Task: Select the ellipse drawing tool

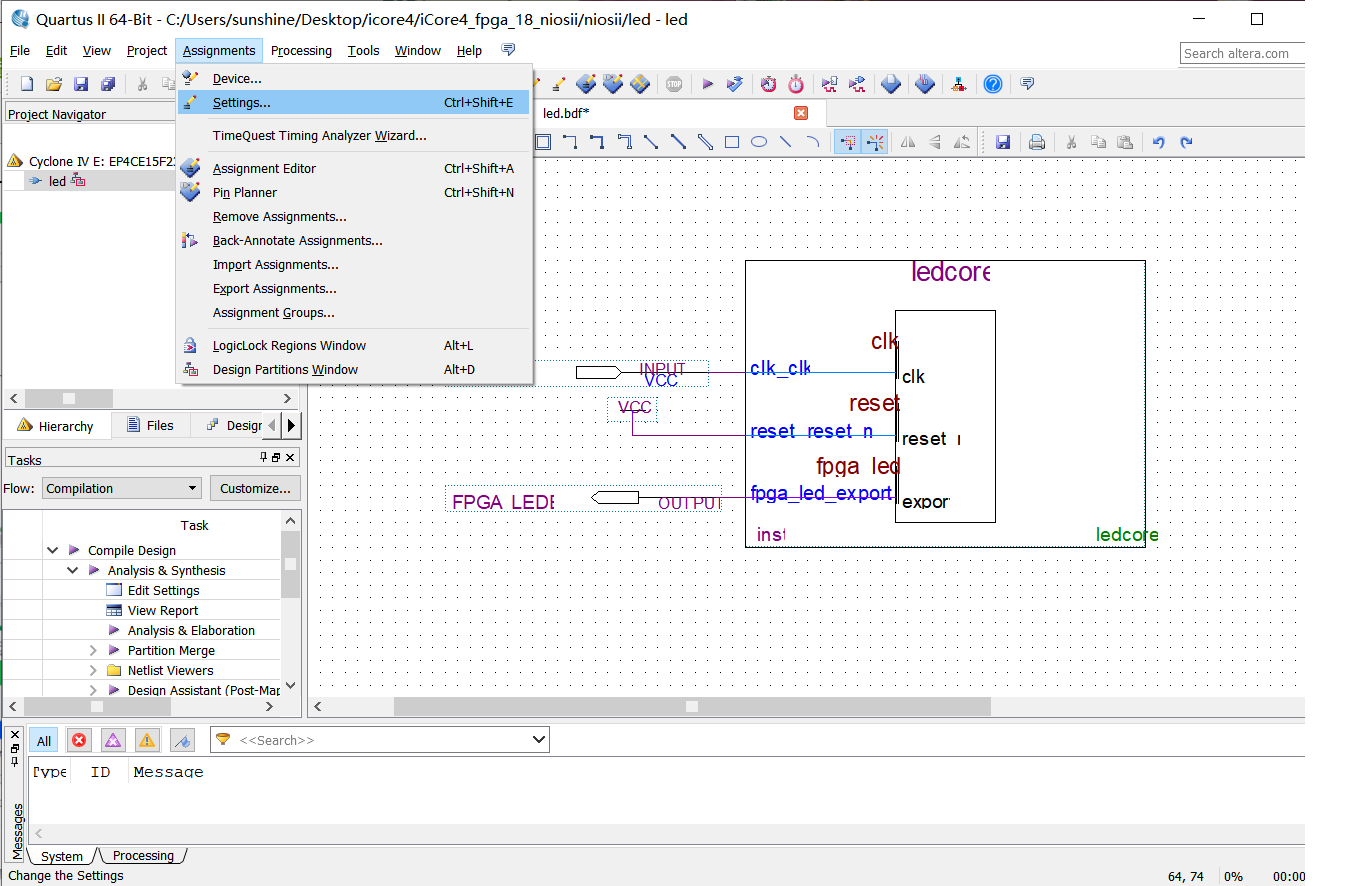Action: pyautogui.click(x=759, y=142)
